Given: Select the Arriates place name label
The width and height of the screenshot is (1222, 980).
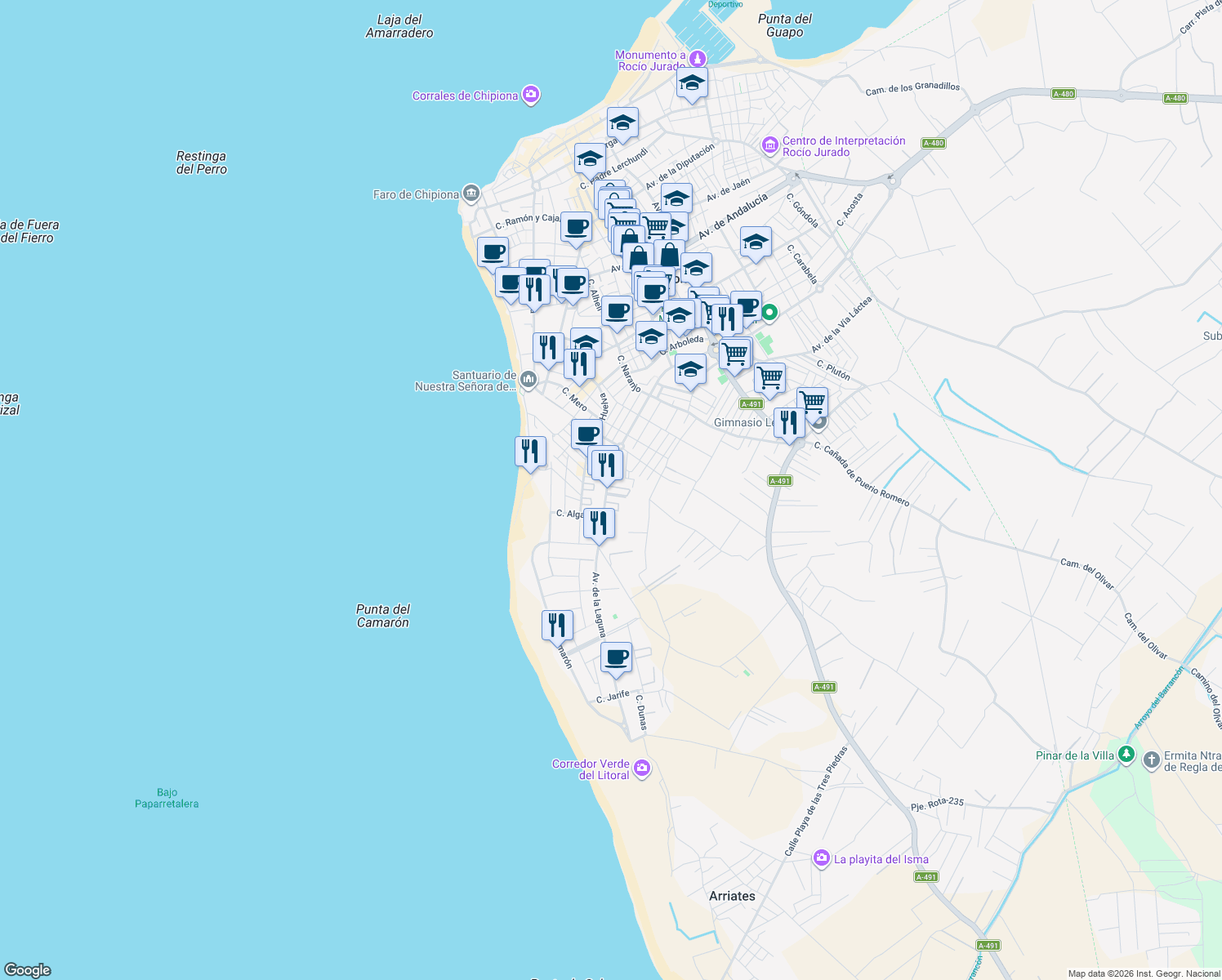Looking at the screenshot, I should [733, 896].
